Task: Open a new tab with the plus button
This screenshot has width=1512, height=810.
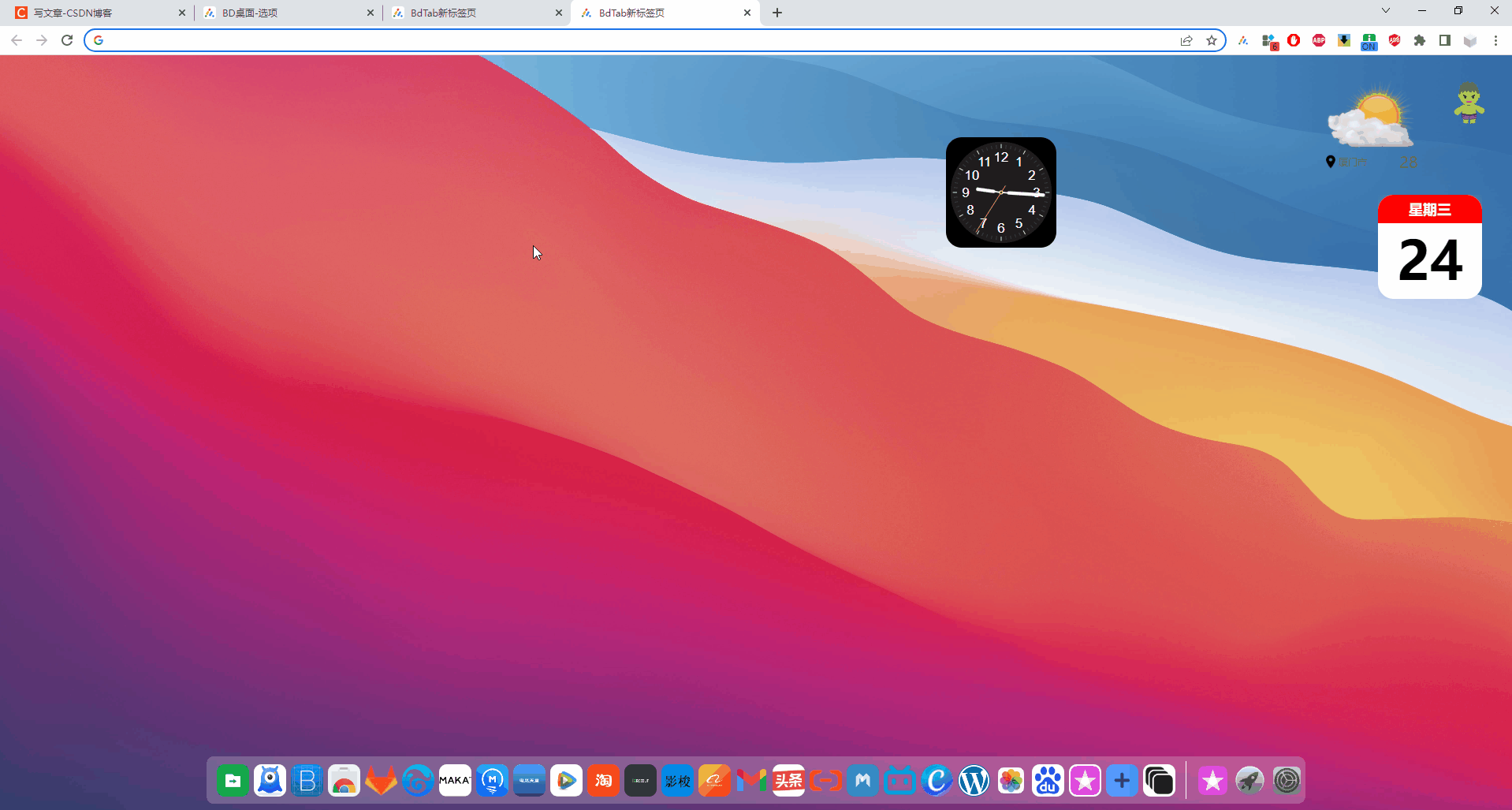Action: click(x=777, y=13)
